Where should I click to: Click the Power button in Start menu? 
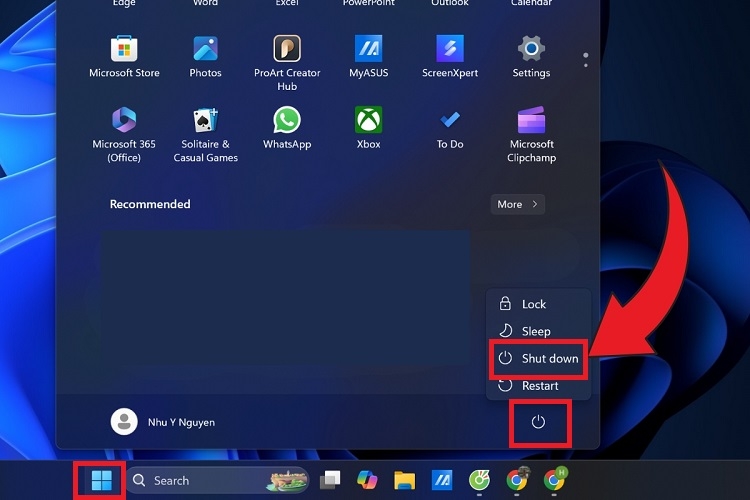(538, 422)
